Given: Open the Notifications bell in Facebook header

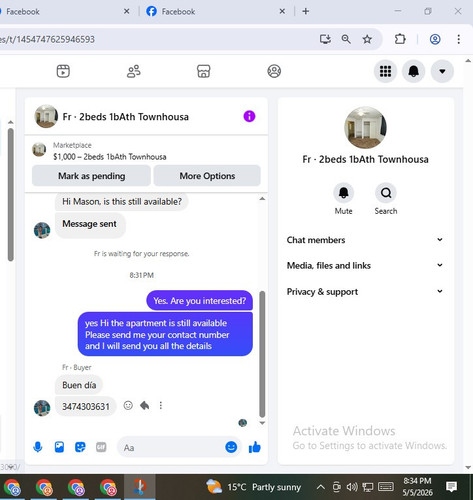Looking at the screenshot, I should pyautogui.click(x=413, y=71).
